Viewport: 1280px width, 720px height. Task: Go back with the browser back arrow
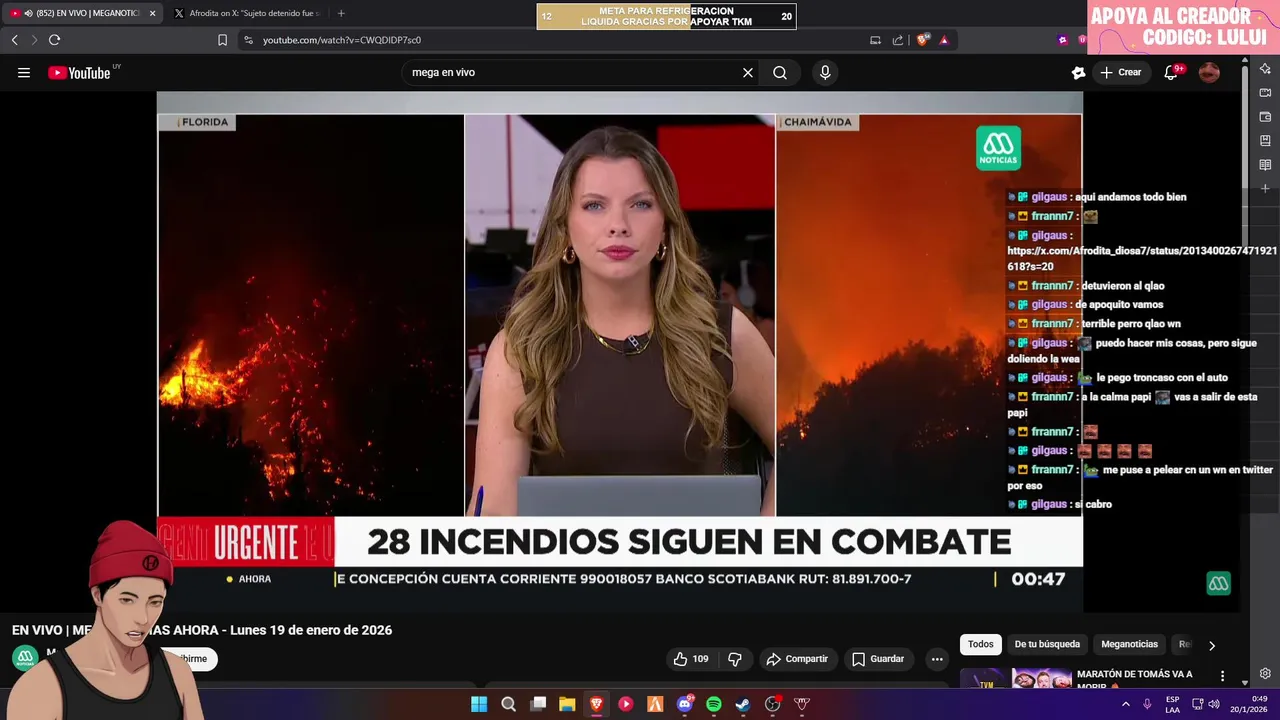point(14,40)
